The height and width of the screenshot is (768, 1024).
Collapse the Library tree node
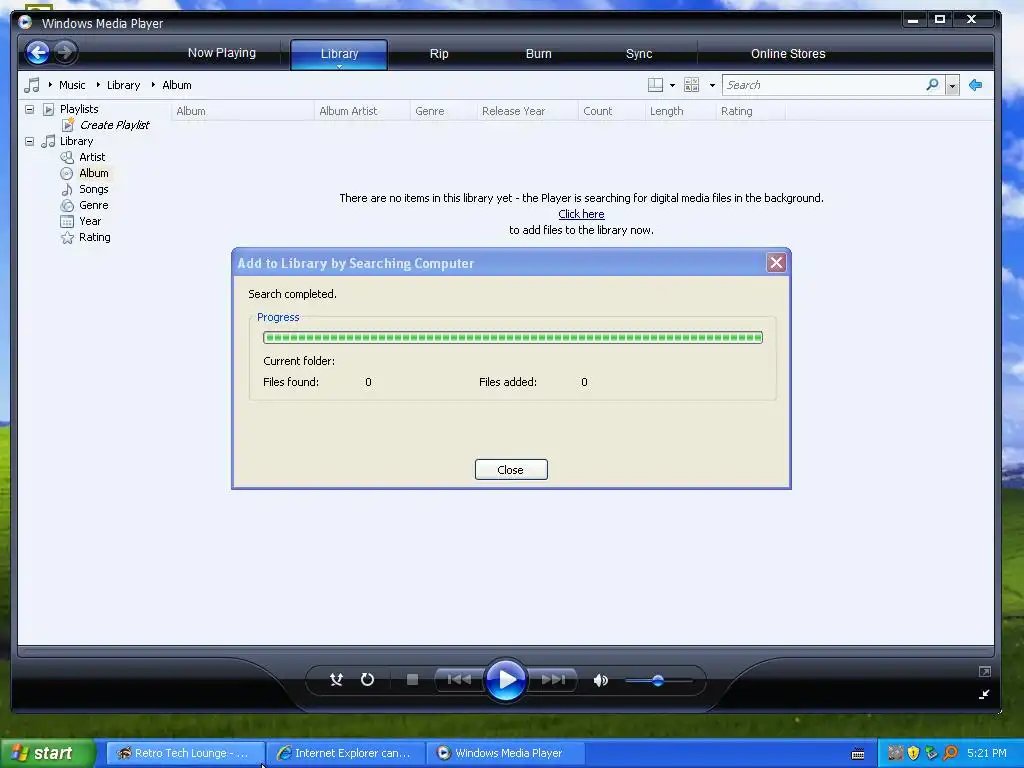click(x=30, y=141)
